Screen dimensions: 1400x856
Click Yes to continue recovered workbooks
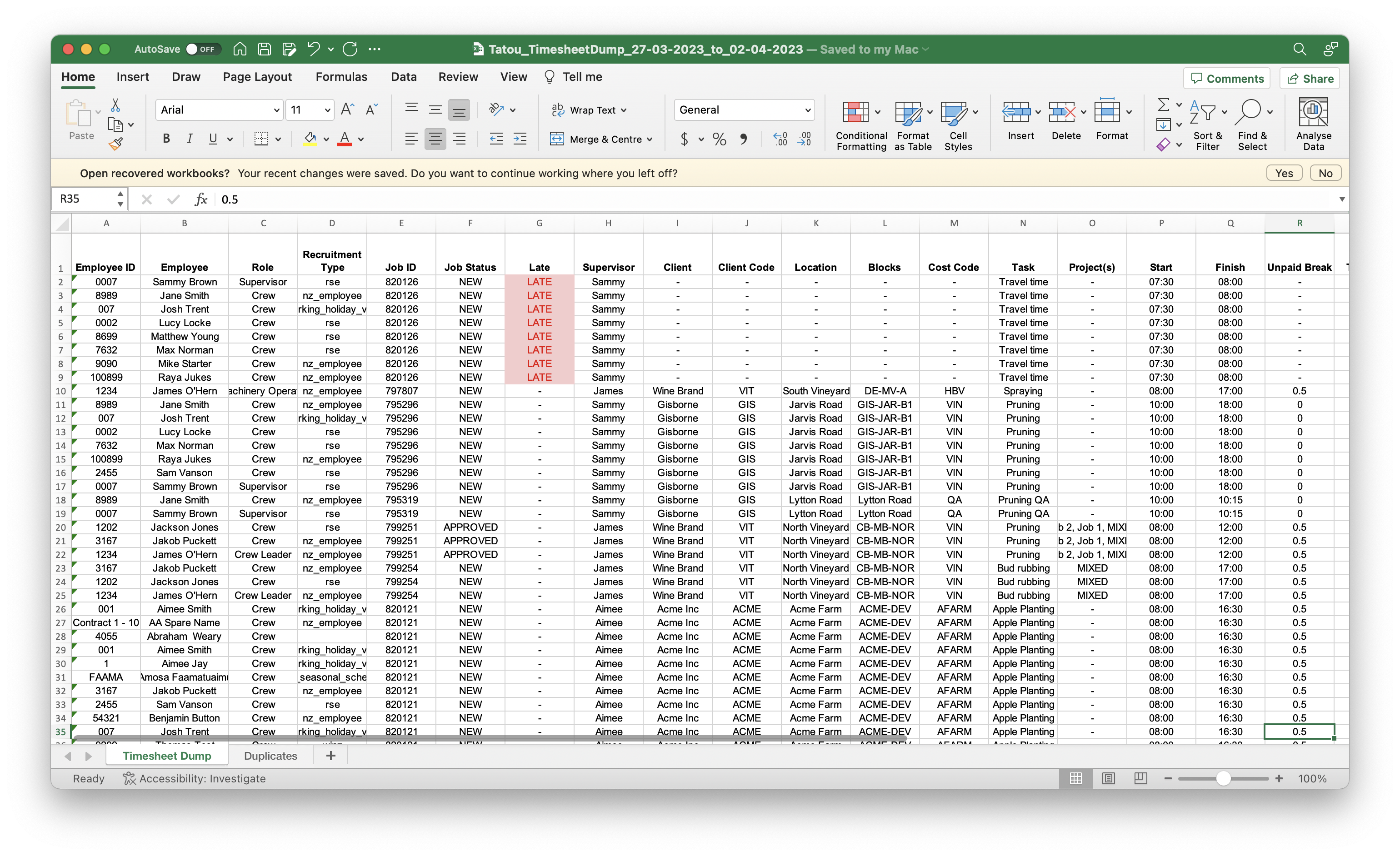(x=1284, y=173)
